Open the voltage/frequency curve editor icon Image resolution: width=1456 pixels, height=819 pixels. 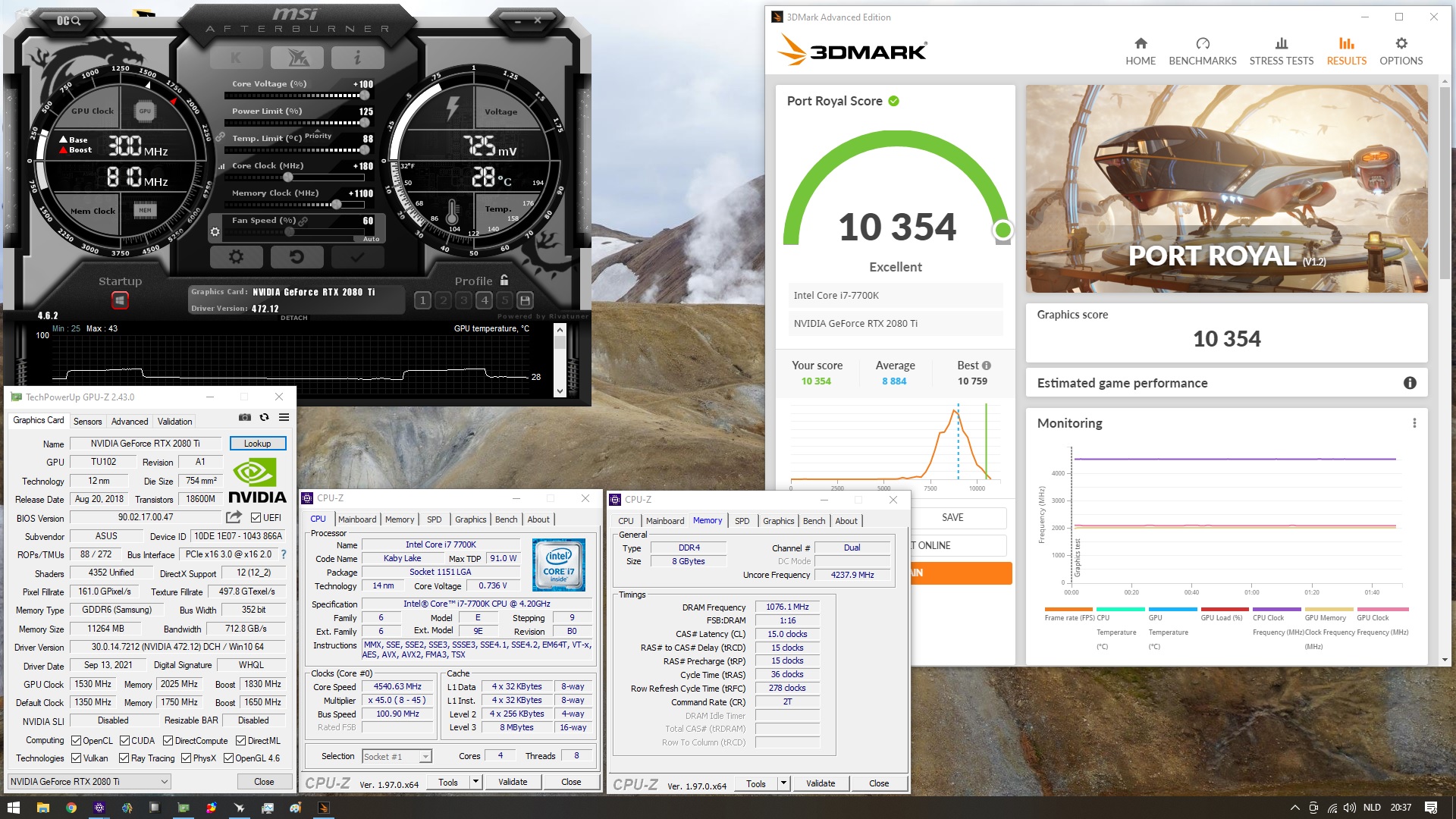[221, 166]
